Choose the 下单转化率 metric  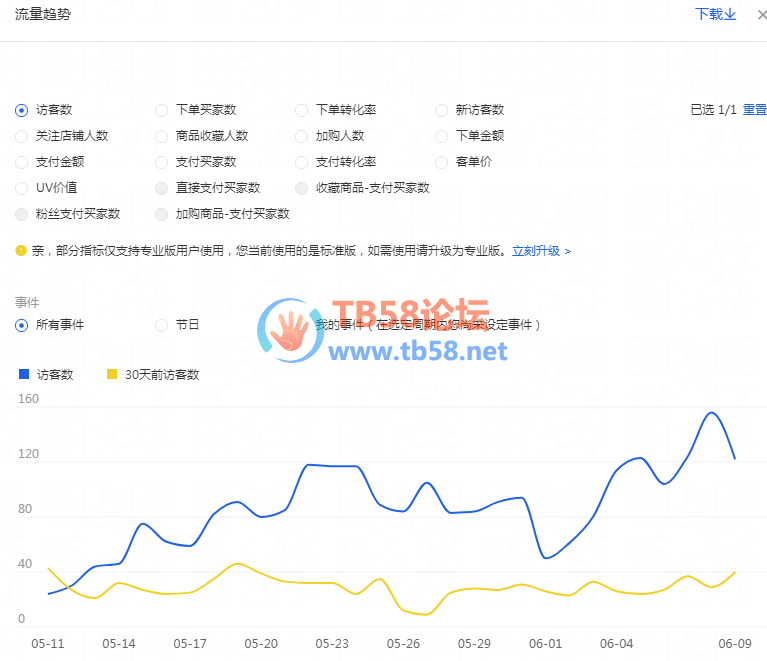tap(302, 110)
